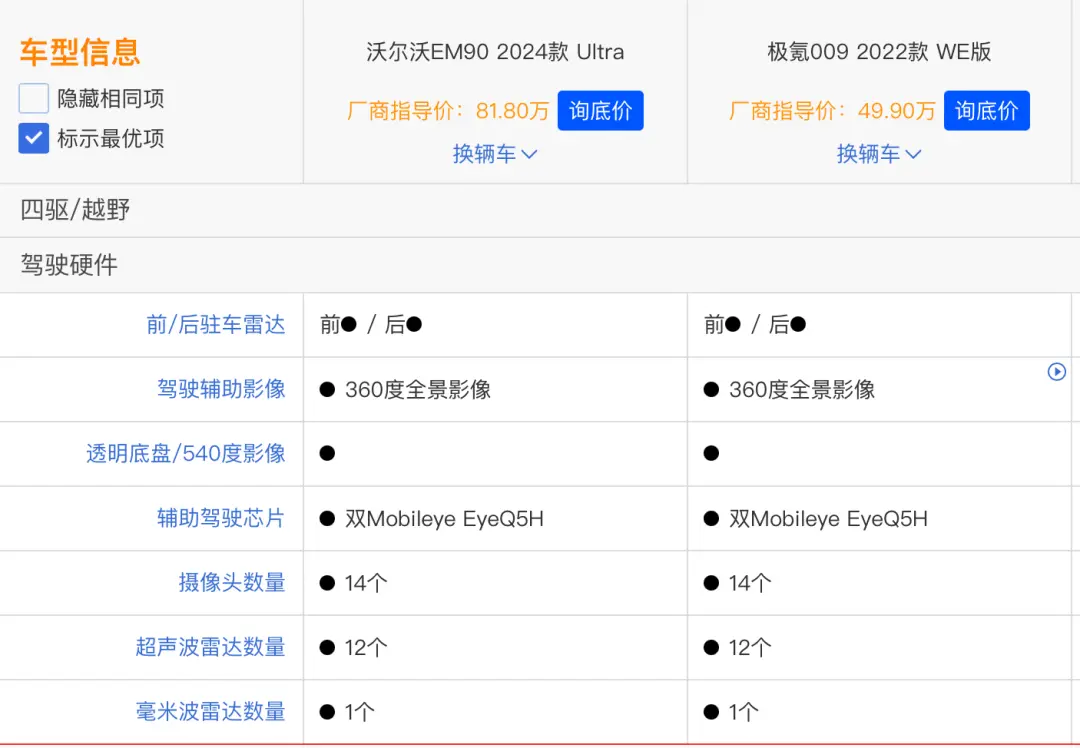Select the 四驱/越野 section header

(540, 210)
